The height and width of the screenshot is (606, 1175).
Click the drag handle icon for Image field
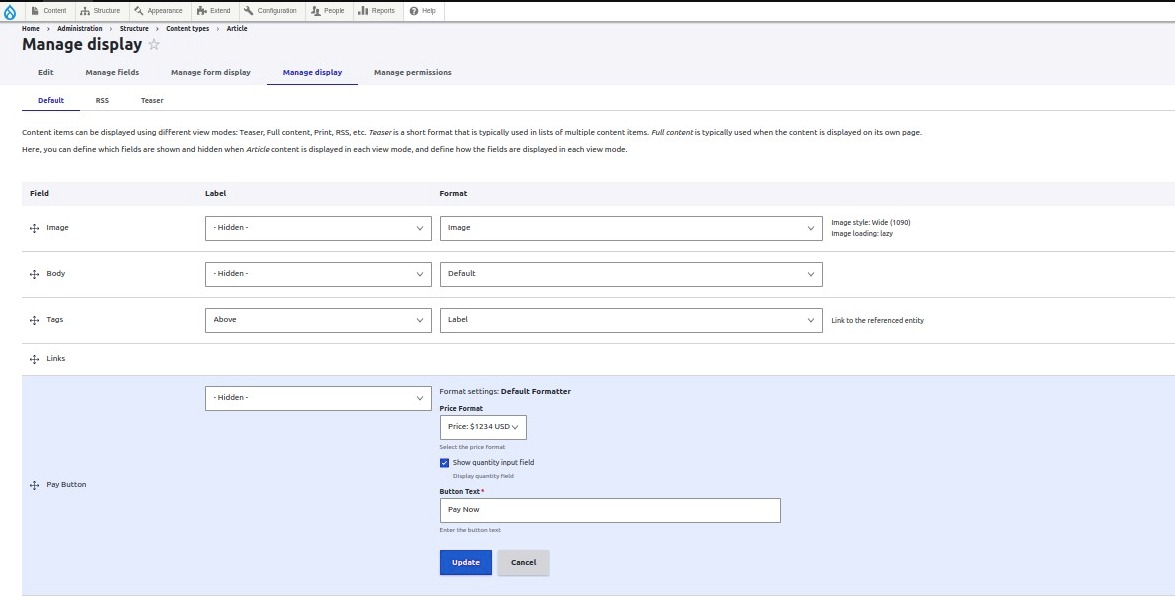tap(35, 228)
